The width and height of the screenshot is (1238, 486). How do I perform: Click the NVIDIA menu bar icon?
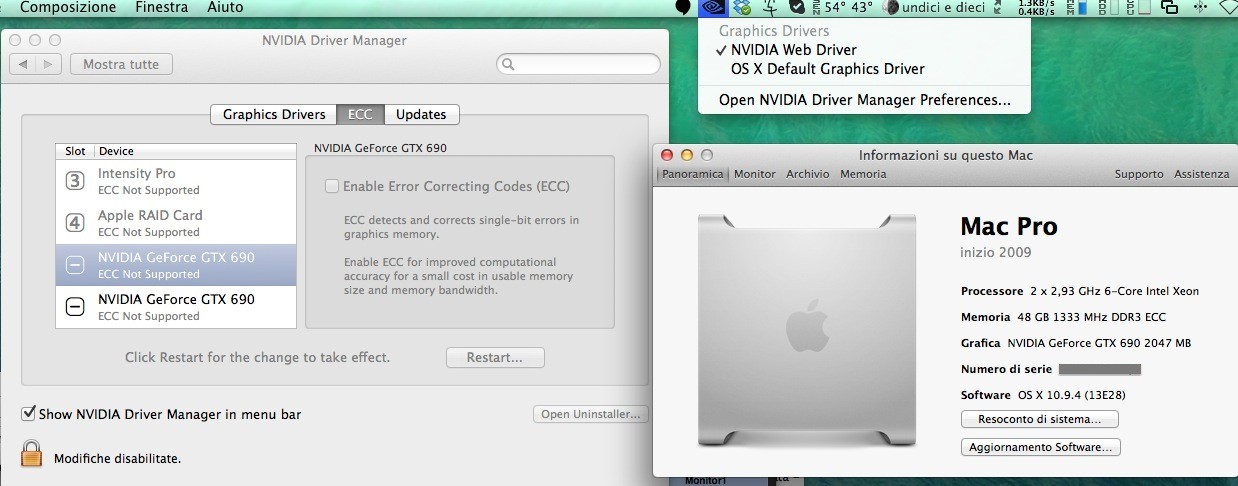[712, 8]
